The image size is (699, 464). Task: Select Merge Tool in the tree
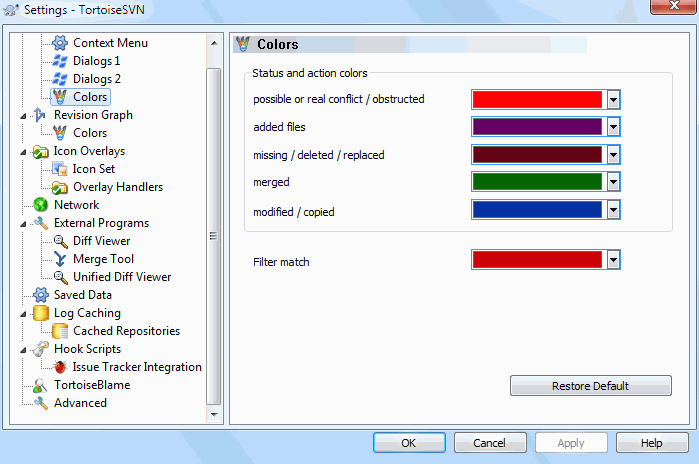tap(103, 259)
